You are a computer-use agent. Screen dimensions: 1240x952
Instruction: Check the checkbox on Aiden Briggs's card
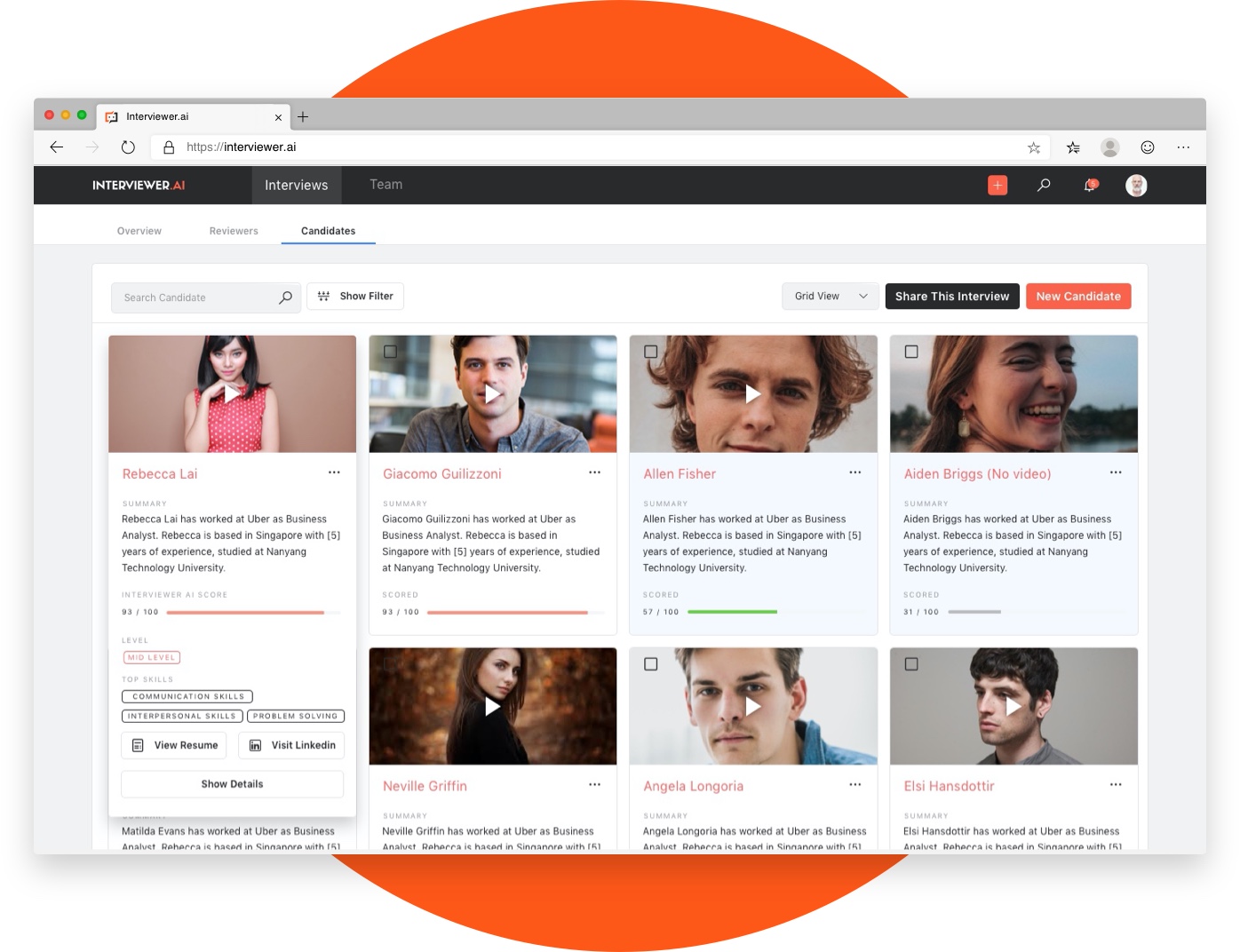911,352
